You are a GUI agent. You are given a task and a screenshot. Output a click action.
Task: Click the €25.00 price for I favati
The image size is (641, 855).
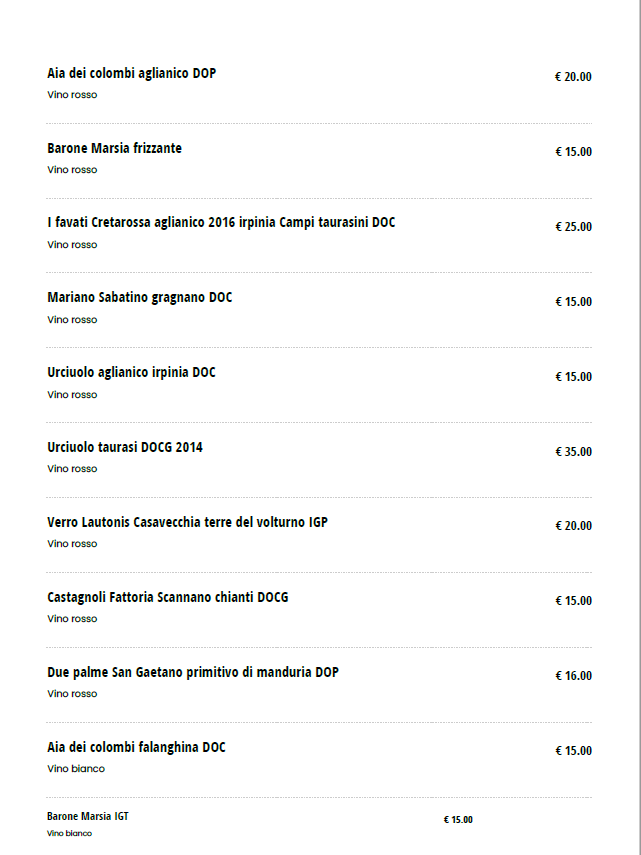573,226
